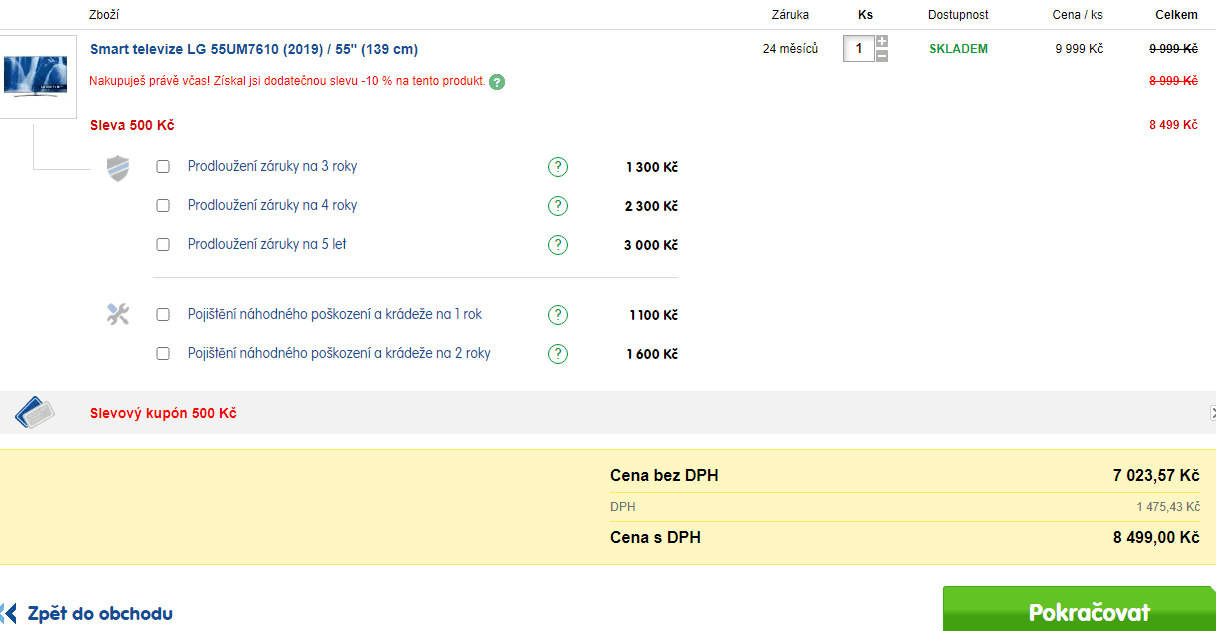Click the warranty shield icon

(118, 168)
